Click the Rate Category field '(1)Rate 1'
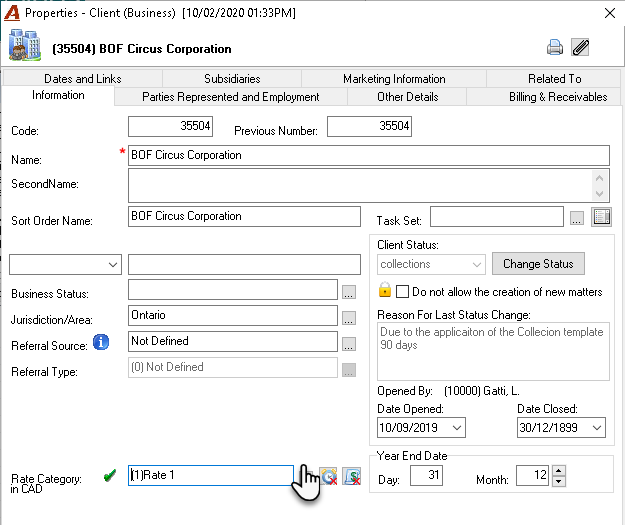The width and height of the screenshot is (625, 525). coord(211,475)
